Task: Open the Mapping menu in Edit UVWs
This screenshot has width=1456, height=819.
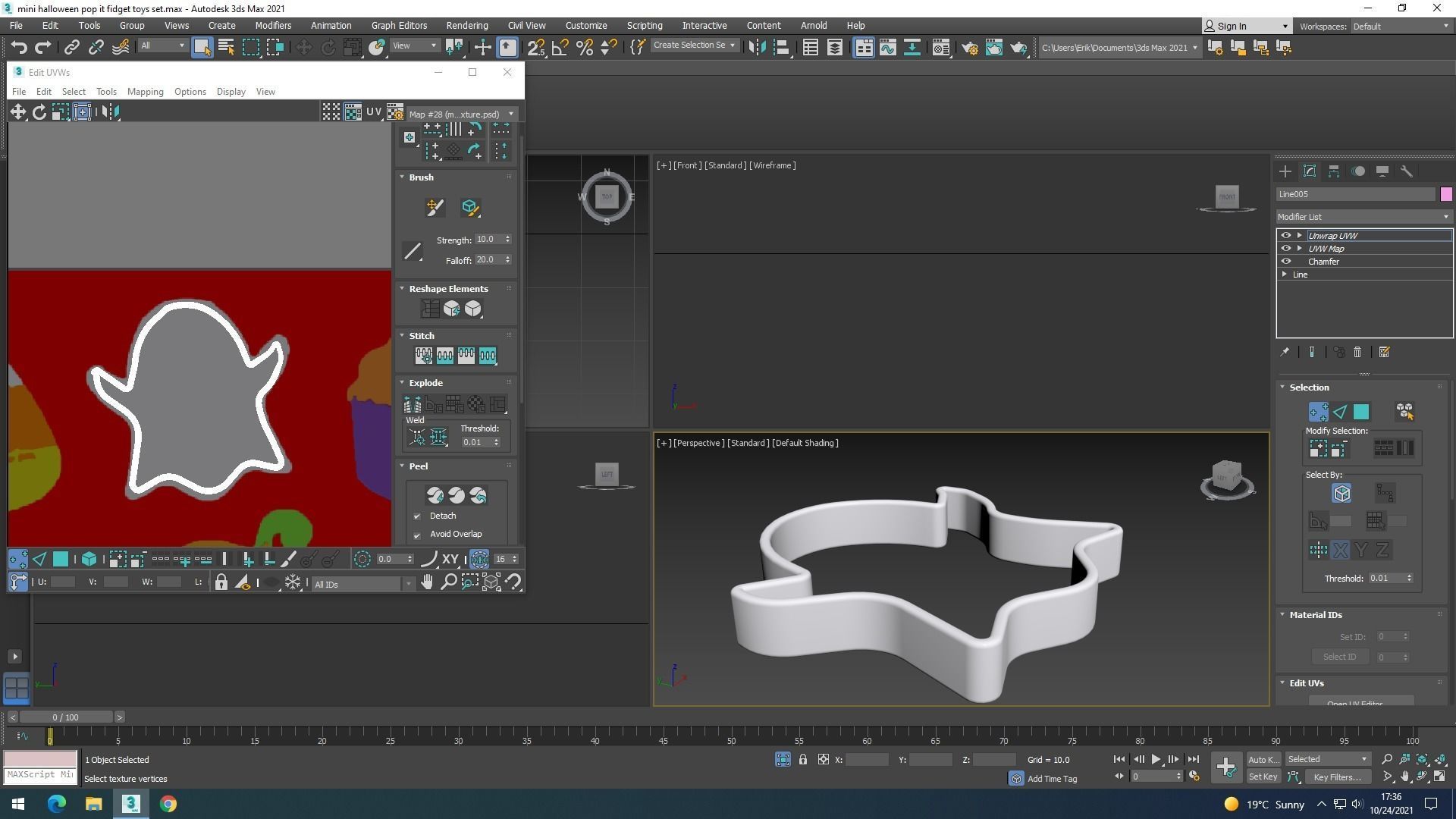Action: pyautogui.click(x=145, y=92)
